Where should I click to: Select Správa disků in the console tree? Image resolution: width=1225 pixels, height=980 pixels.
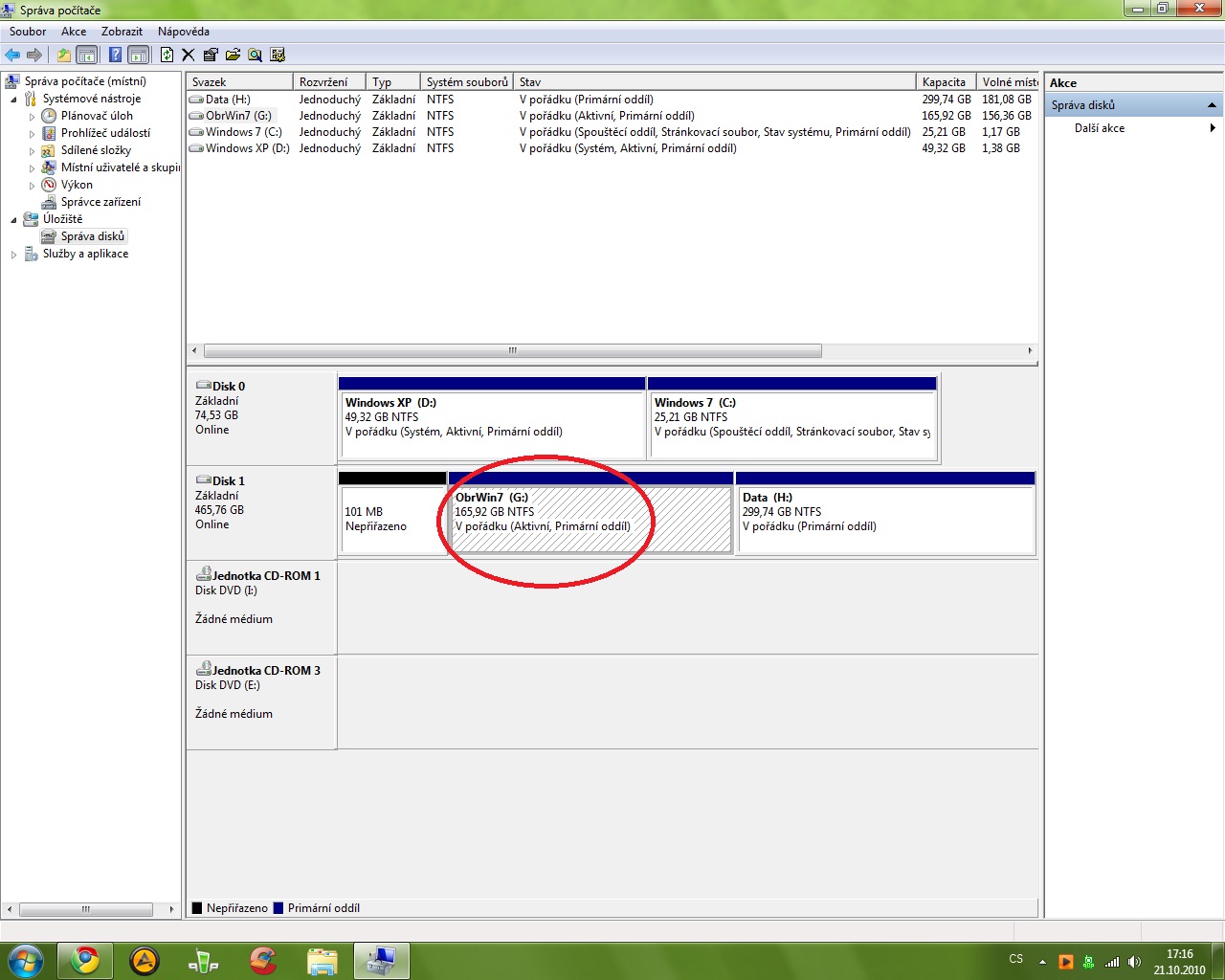pos(92,236)
